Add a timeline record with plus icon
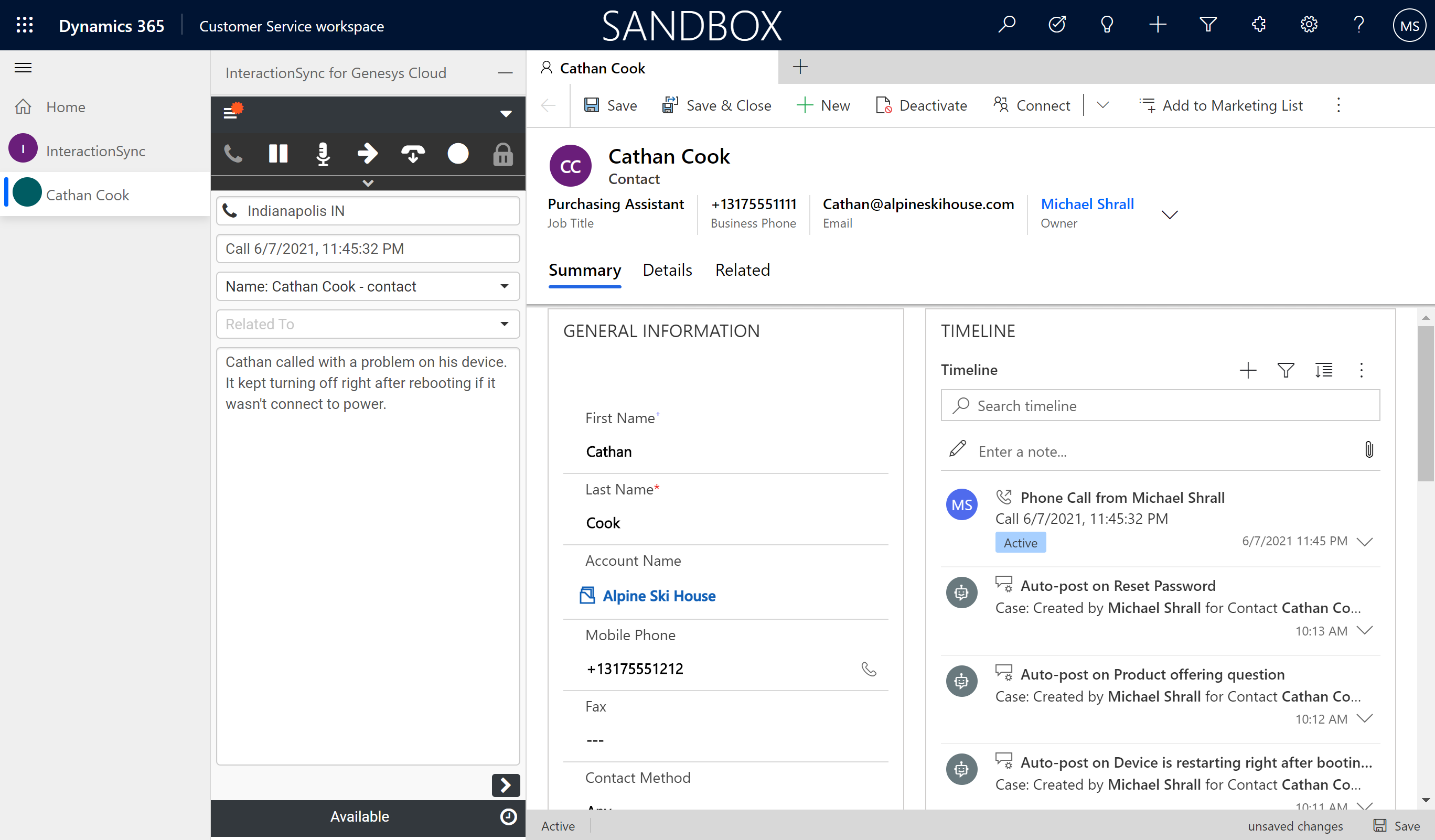This screenshot has height=840, width=1435. tap(1248, 371)
